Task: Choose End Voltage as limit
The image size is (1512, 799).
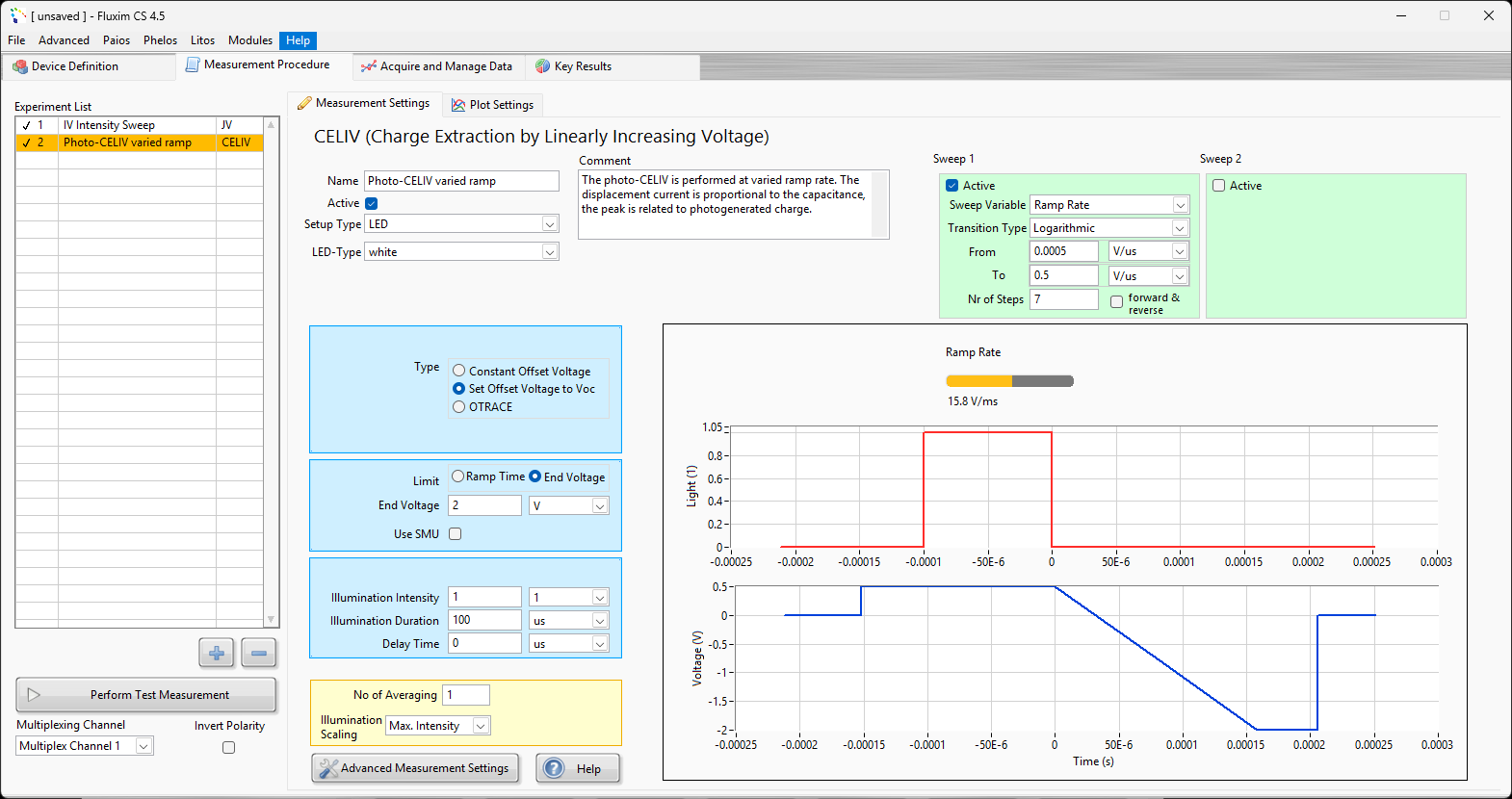Action: [x=535, y=477]
